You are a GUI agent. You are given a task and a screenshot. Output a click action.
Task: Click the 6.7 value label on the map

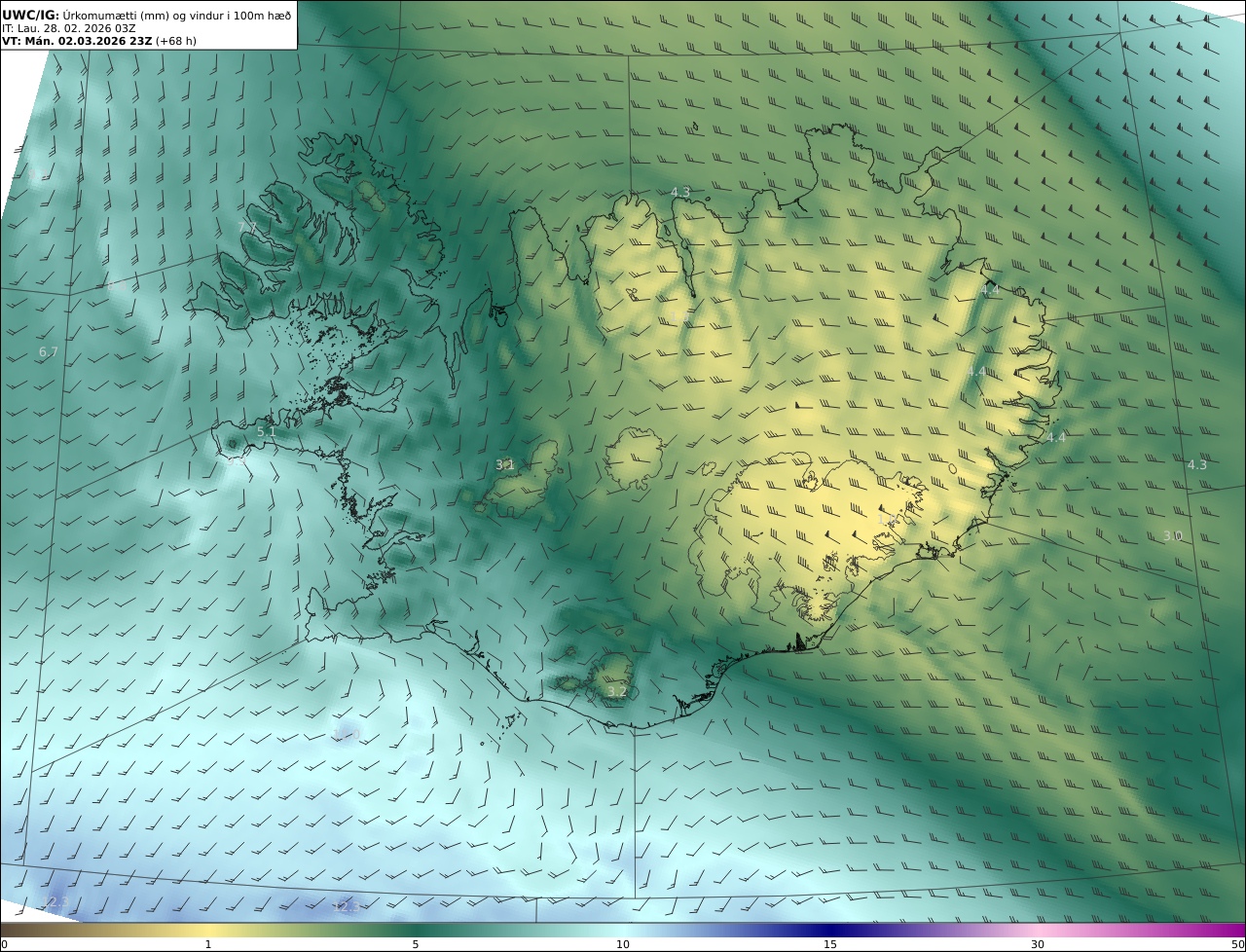tap(49, 351)
